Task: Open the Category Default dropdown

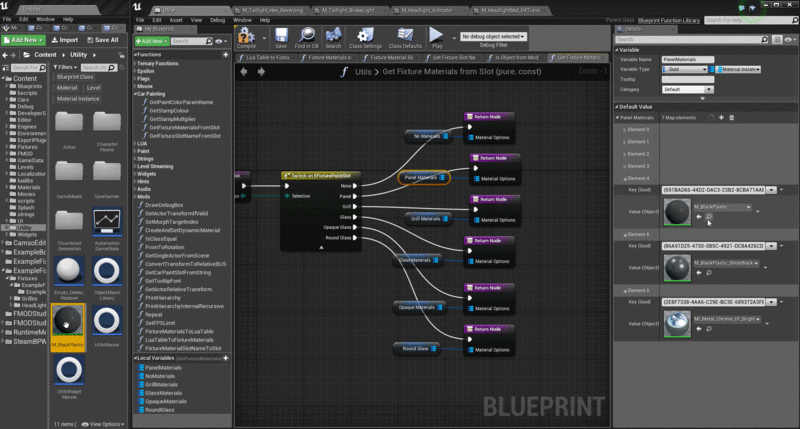Action: pyautogui.click(x=687, y=90)
